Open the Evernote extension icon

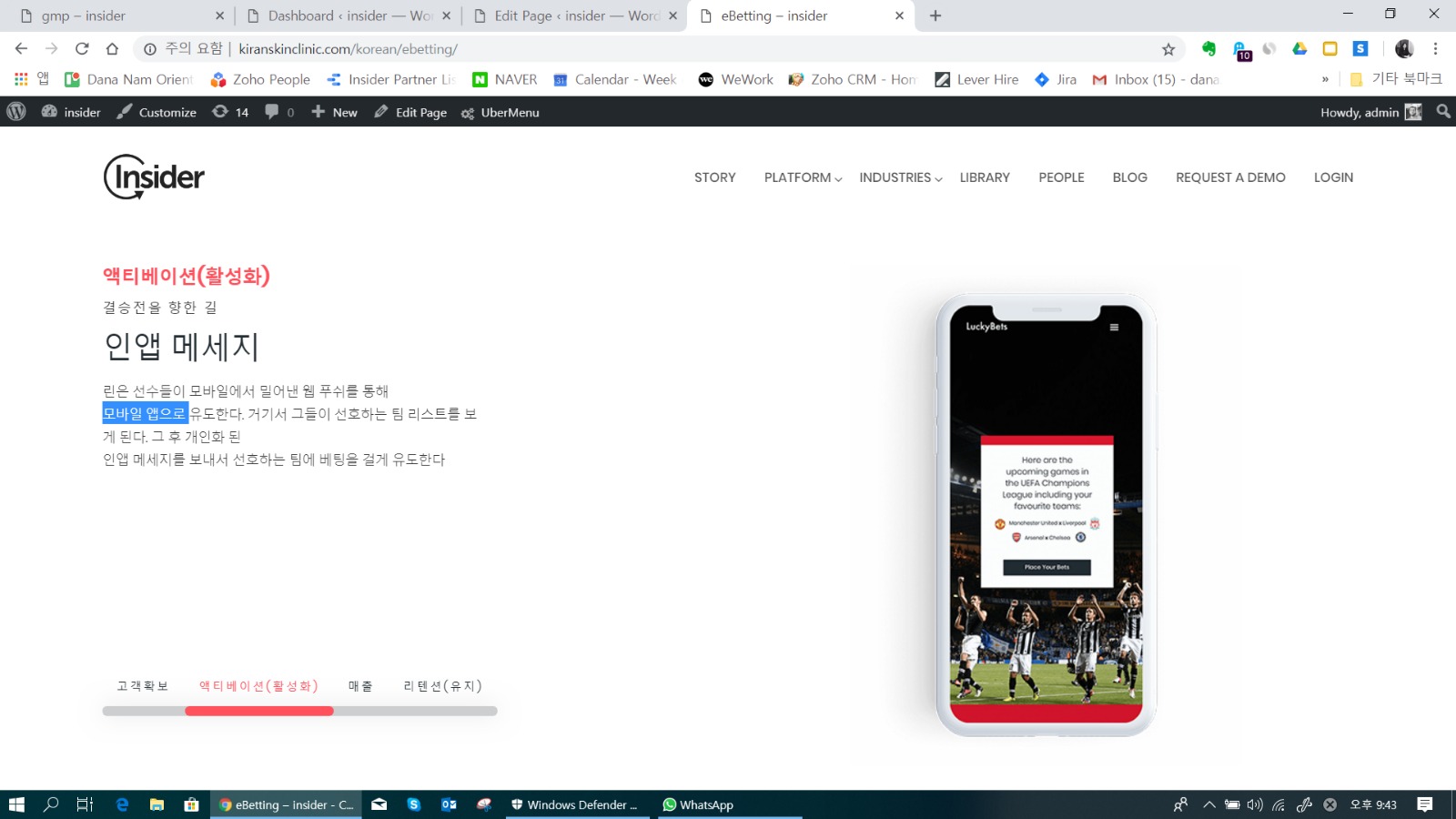pyautogui.click(x=1208, y=49)
